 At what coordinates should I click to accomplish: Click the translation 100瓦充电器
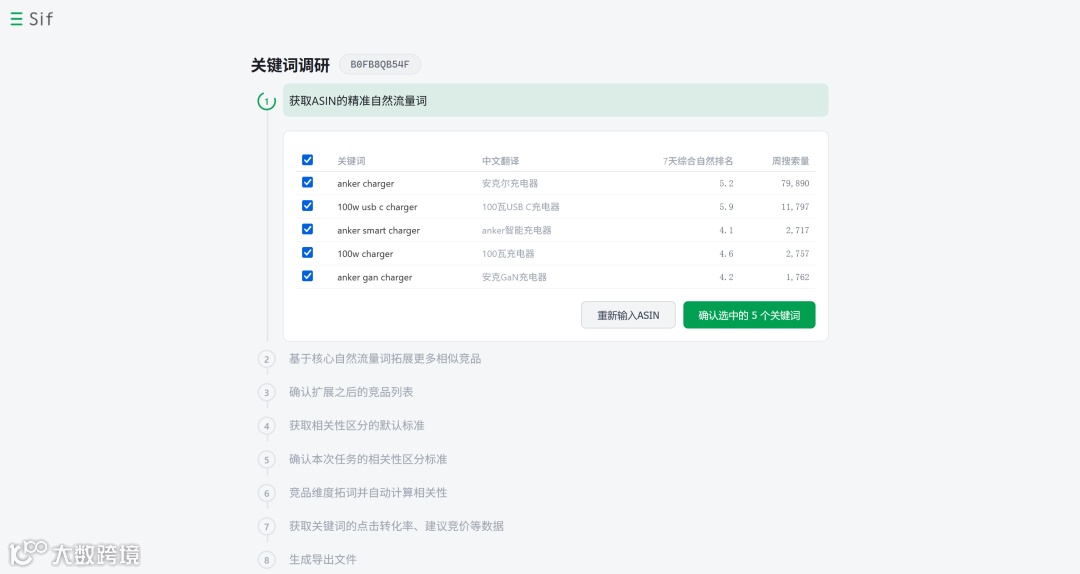click(x=508, y=254)
